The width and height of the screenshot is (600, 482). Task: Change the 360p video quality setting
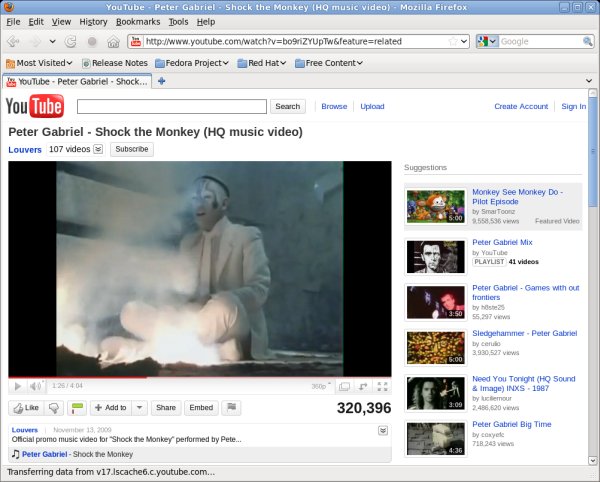321,386
